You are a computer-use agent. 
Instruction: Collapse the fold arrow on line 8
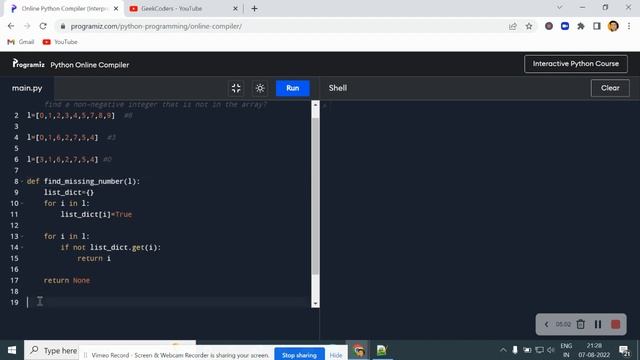point(22,181)
